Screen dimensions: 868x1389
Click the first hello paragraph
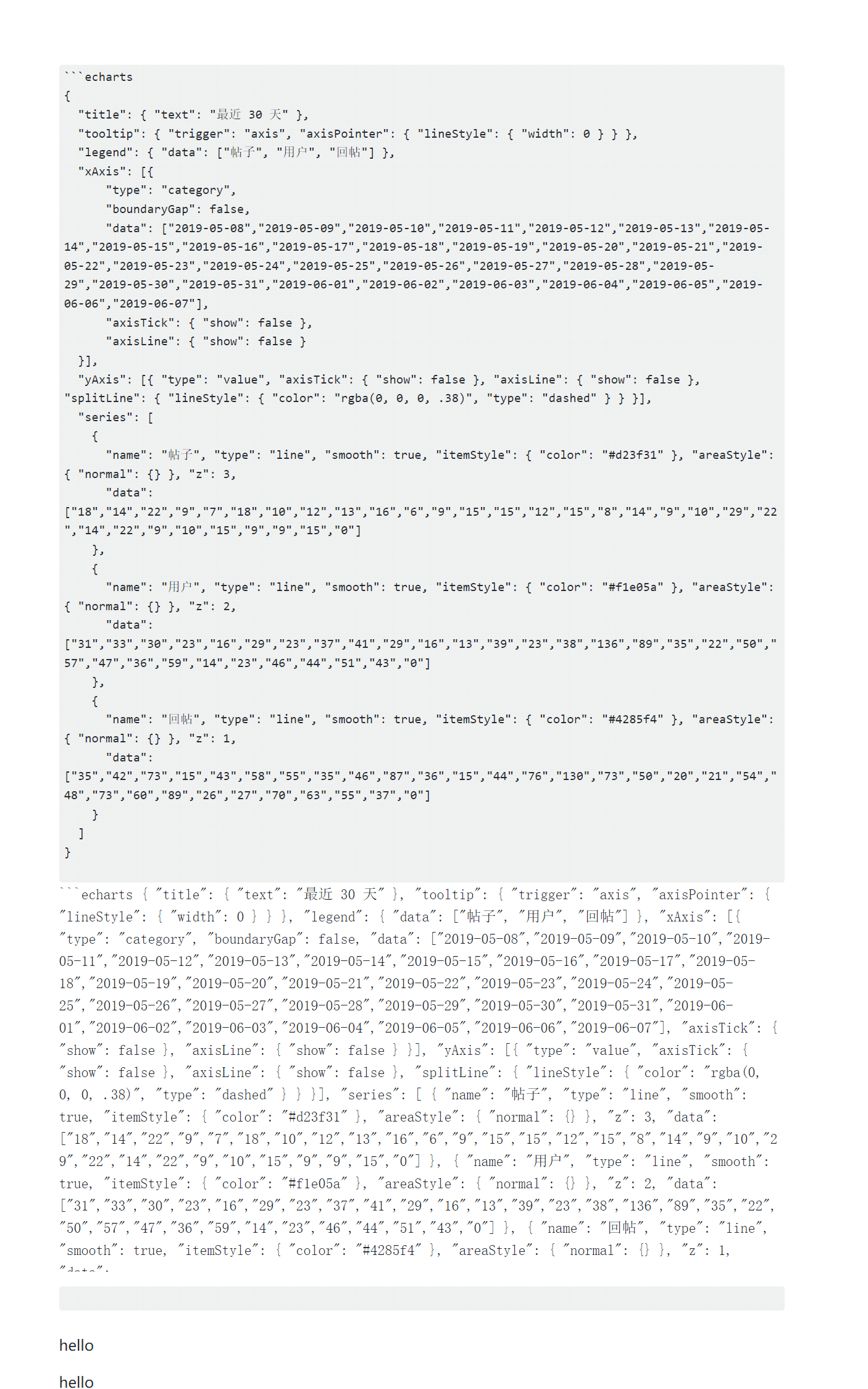77,1345
